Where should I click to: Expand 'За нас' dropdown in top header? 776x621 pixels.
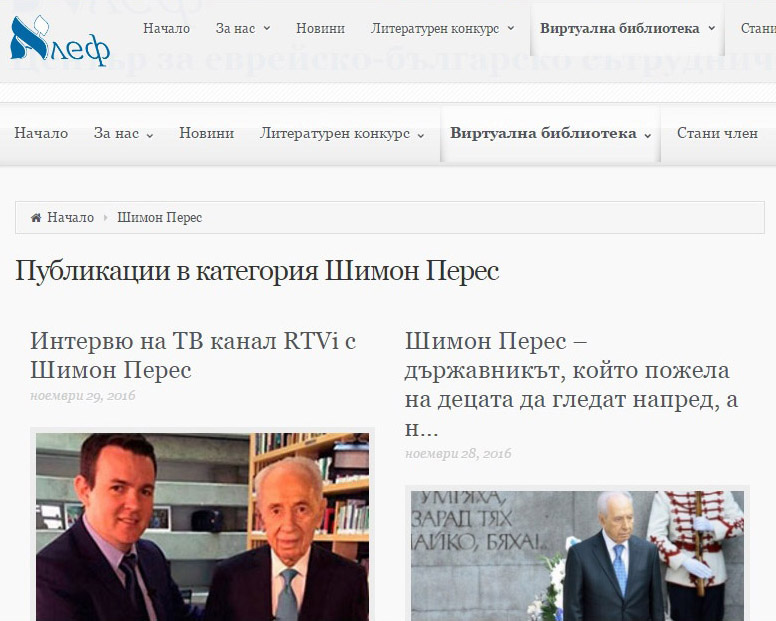click(x=267, y=28)
